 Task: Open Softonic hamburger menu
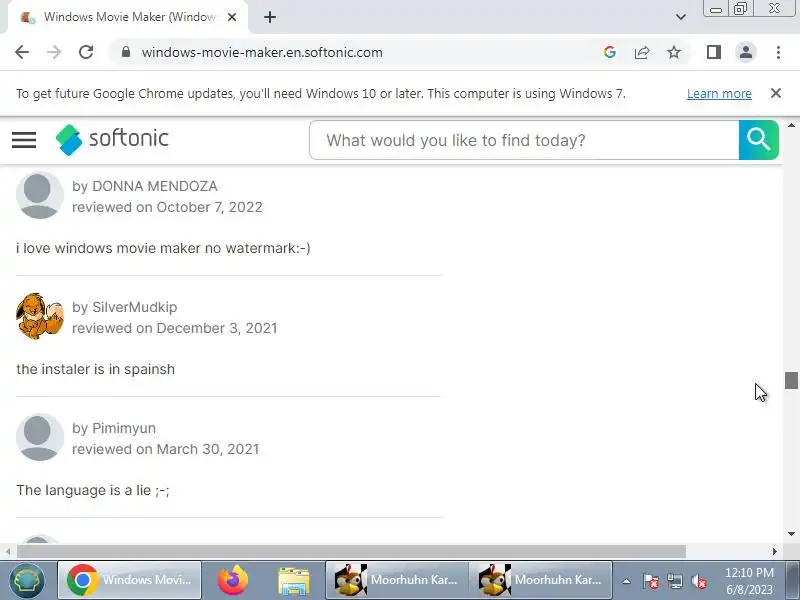[x=24, y=140]
